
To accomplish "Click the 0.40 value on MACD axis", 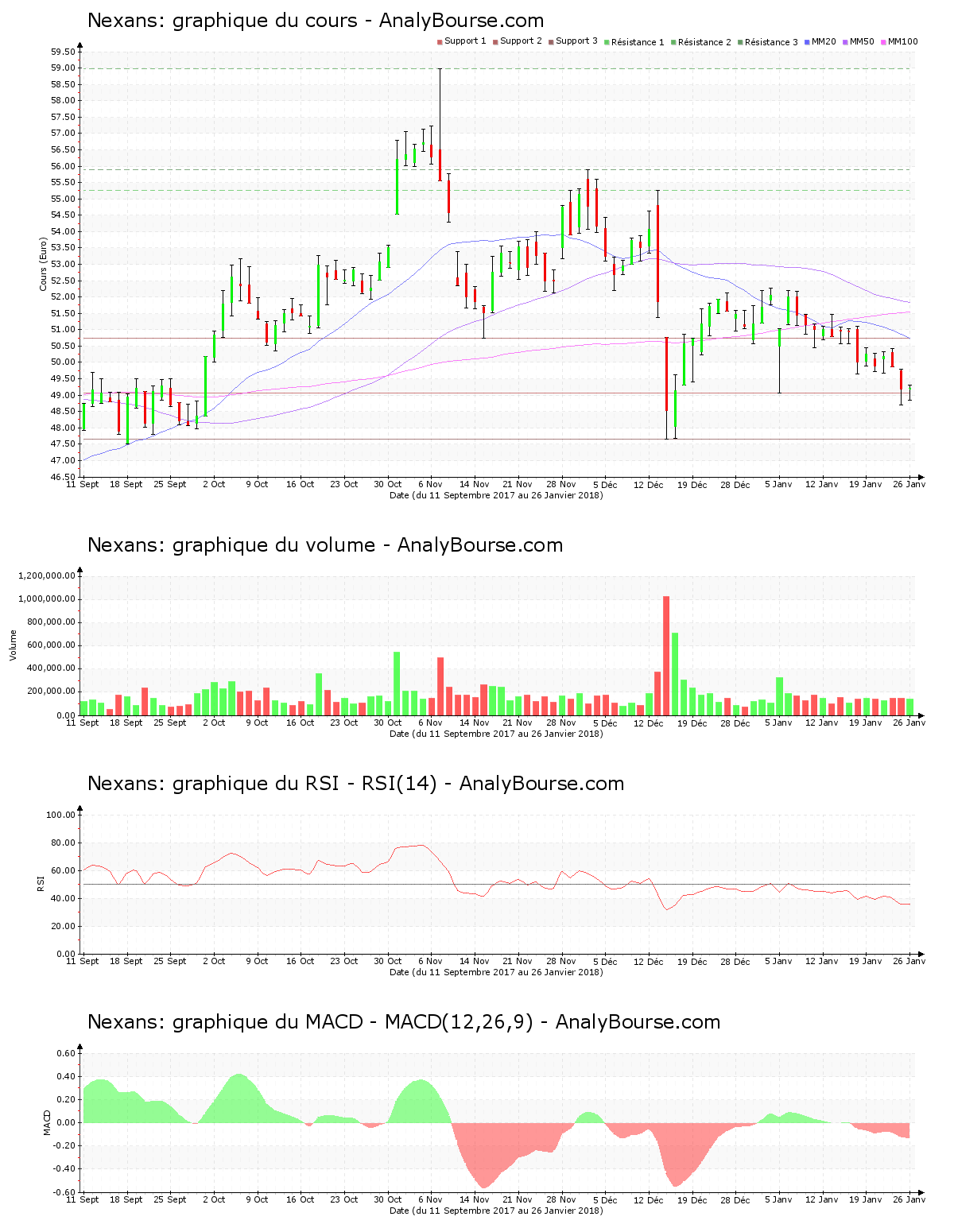I will (x=68, y=1076).
